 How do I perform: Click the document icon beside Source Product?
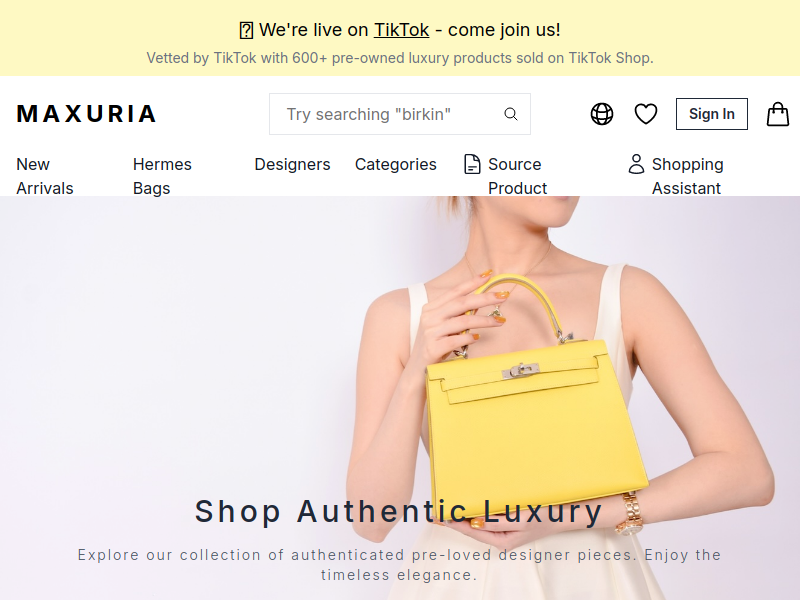coord(472,164)
